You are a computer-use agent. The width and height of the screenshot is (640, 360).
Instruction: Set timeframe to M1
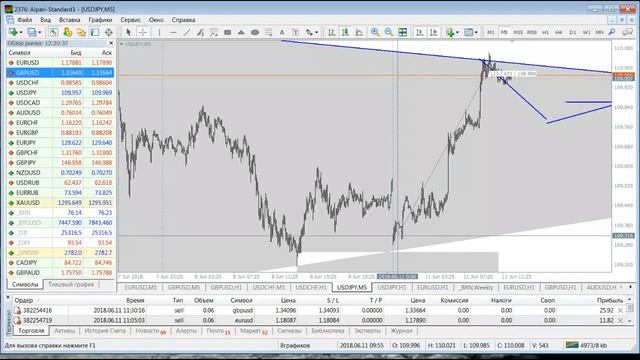coord(491,32)
